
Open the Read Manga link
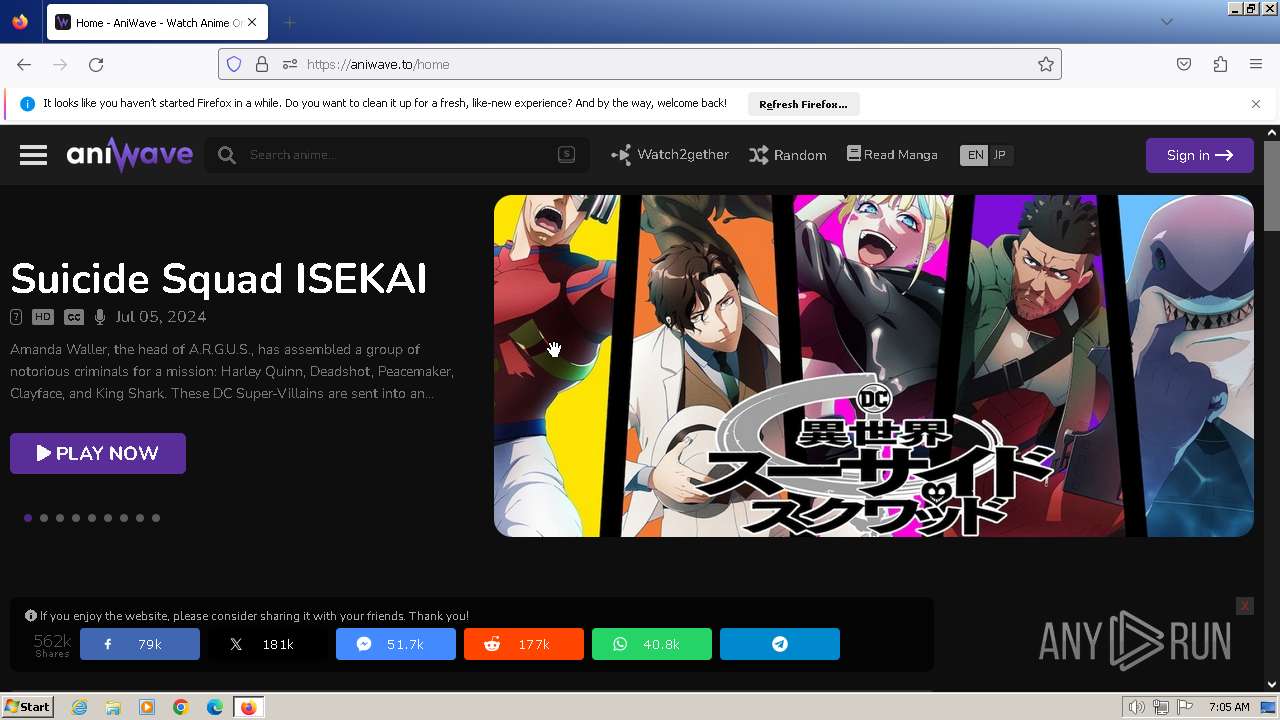coord(892,154)
